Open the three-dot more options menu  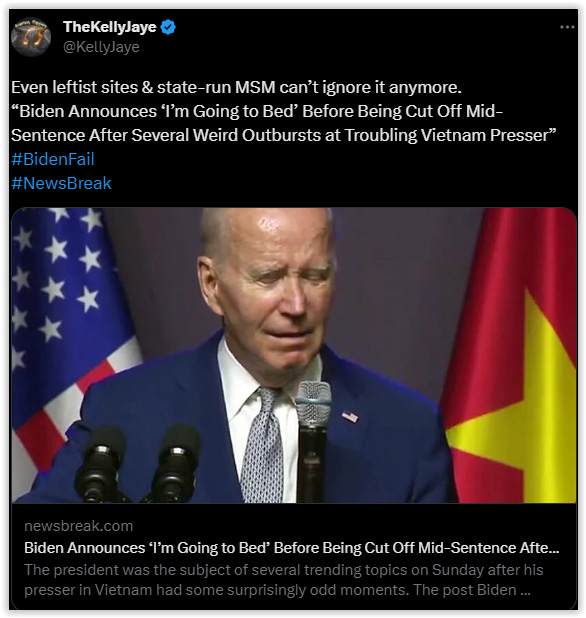[x=567, y=27]
